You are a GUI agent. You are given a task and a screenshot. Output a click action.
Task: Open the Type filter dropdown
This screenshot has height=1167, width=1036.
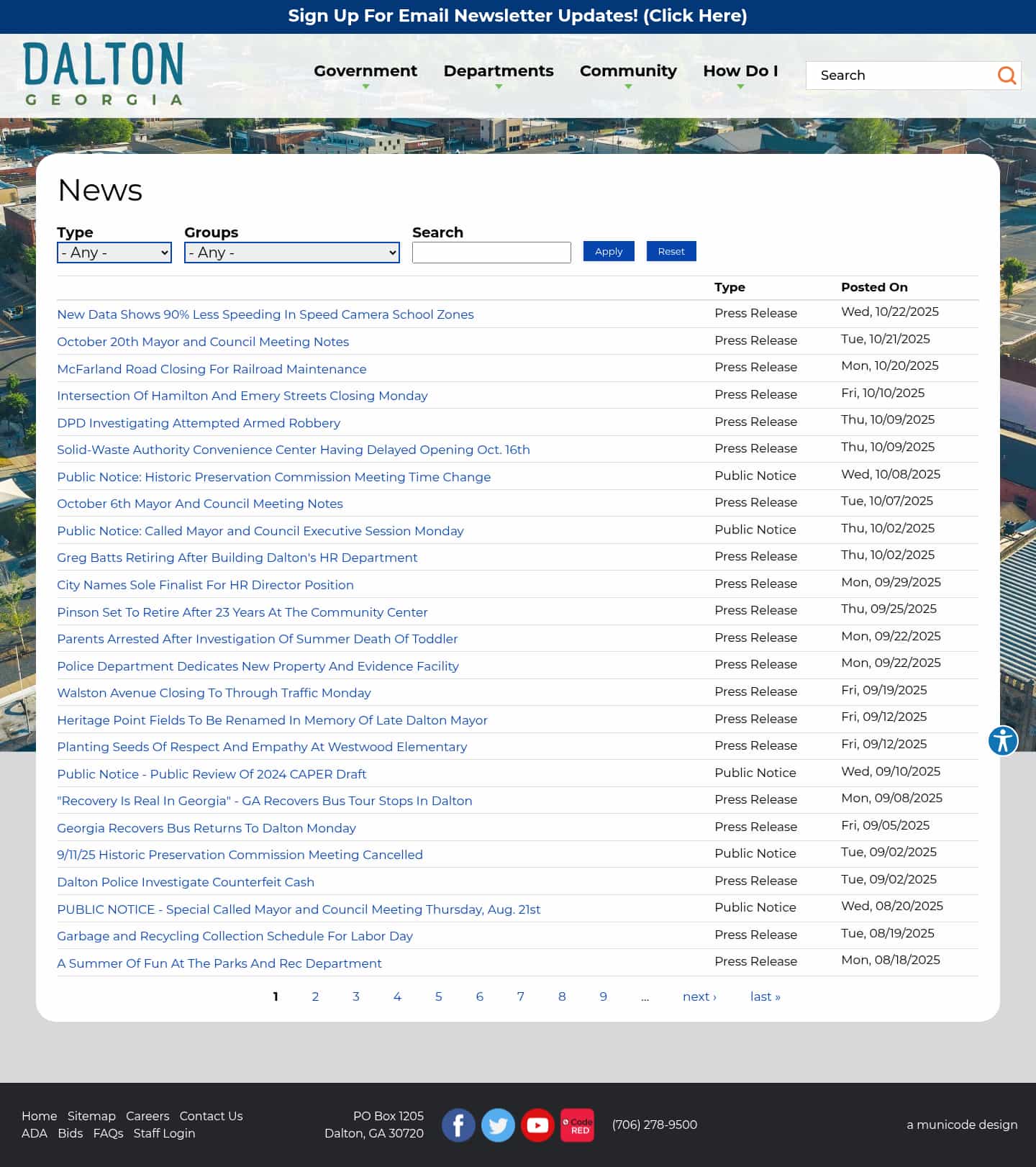coord(114,253)
